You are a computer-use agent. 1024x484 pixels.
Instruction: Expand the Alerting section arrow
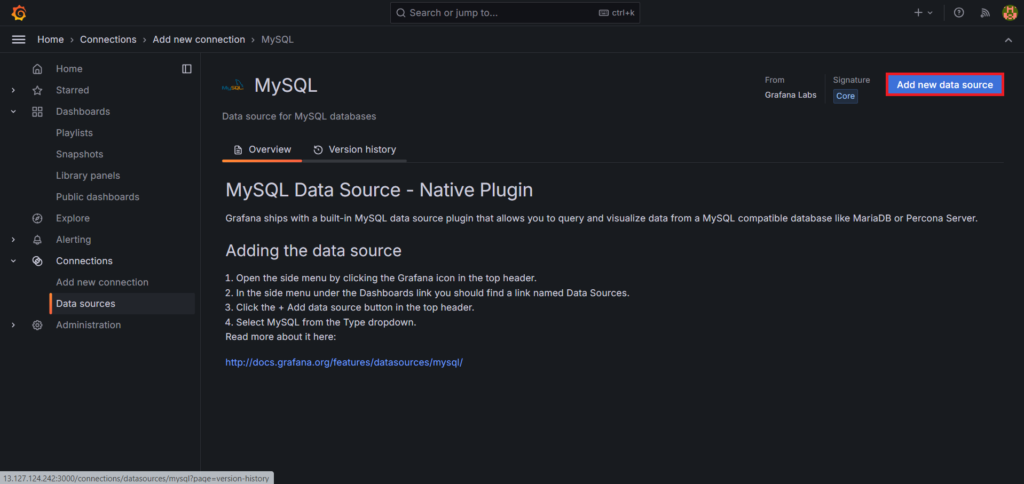(13, 240)
